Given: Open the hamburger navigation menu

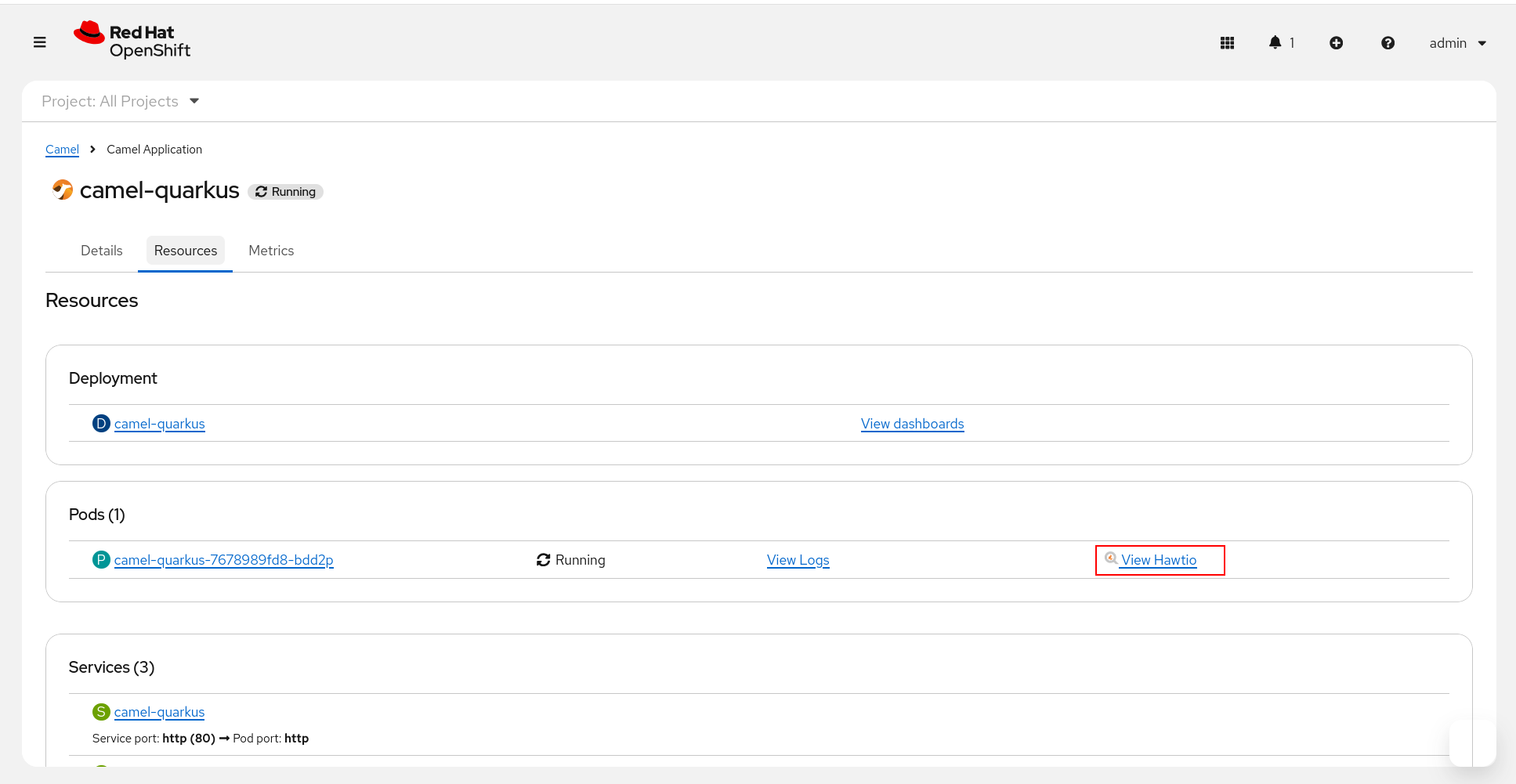Looking at the screenshot, I should point(40,42).
